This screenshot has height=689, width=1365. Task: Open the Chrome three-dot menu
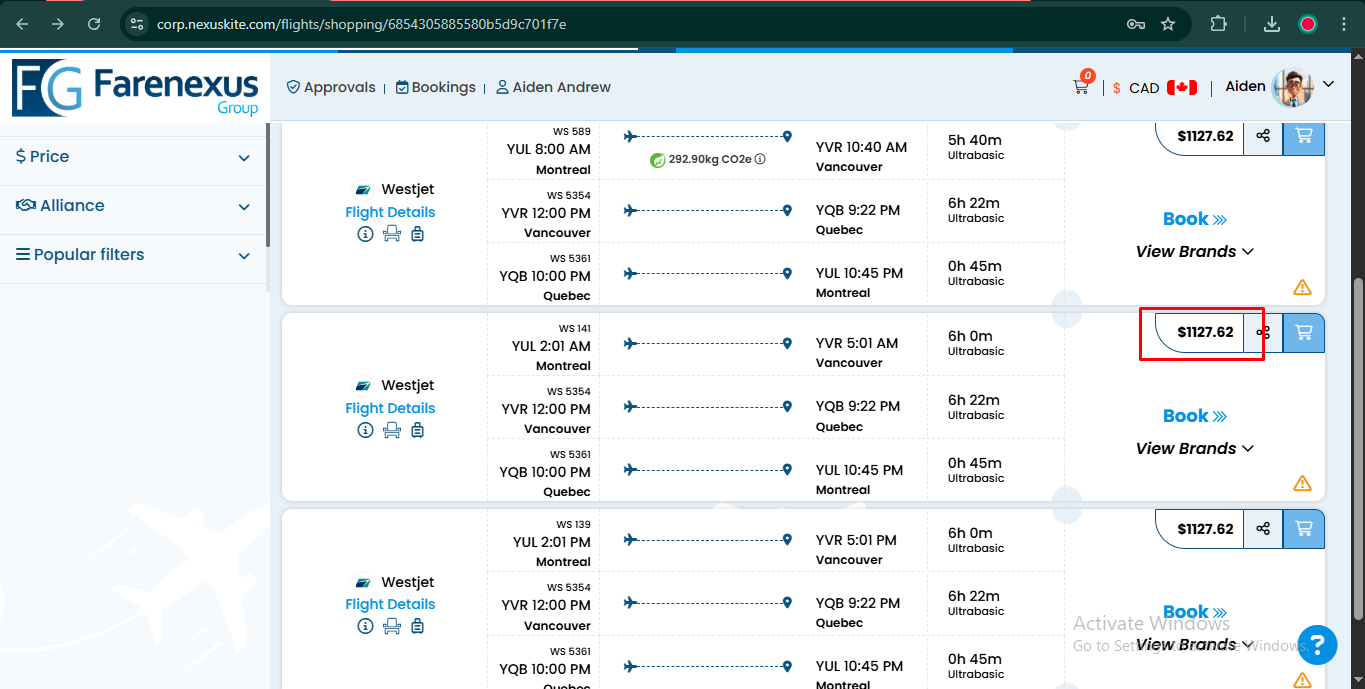[1343, 24]
